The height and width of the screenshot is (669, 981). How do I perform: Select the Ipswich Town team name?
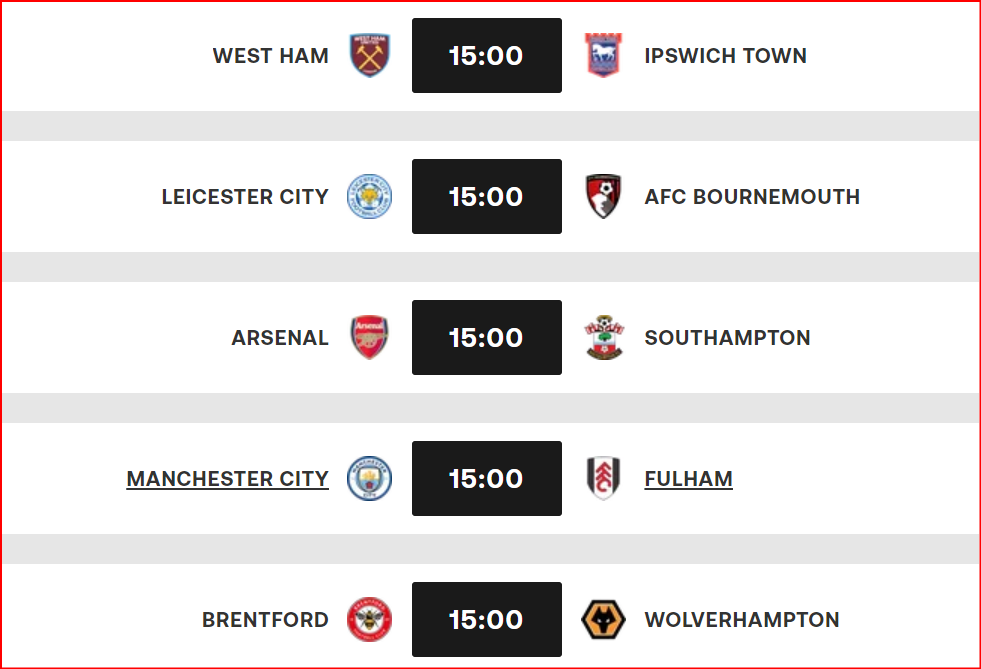pos(725,56)
